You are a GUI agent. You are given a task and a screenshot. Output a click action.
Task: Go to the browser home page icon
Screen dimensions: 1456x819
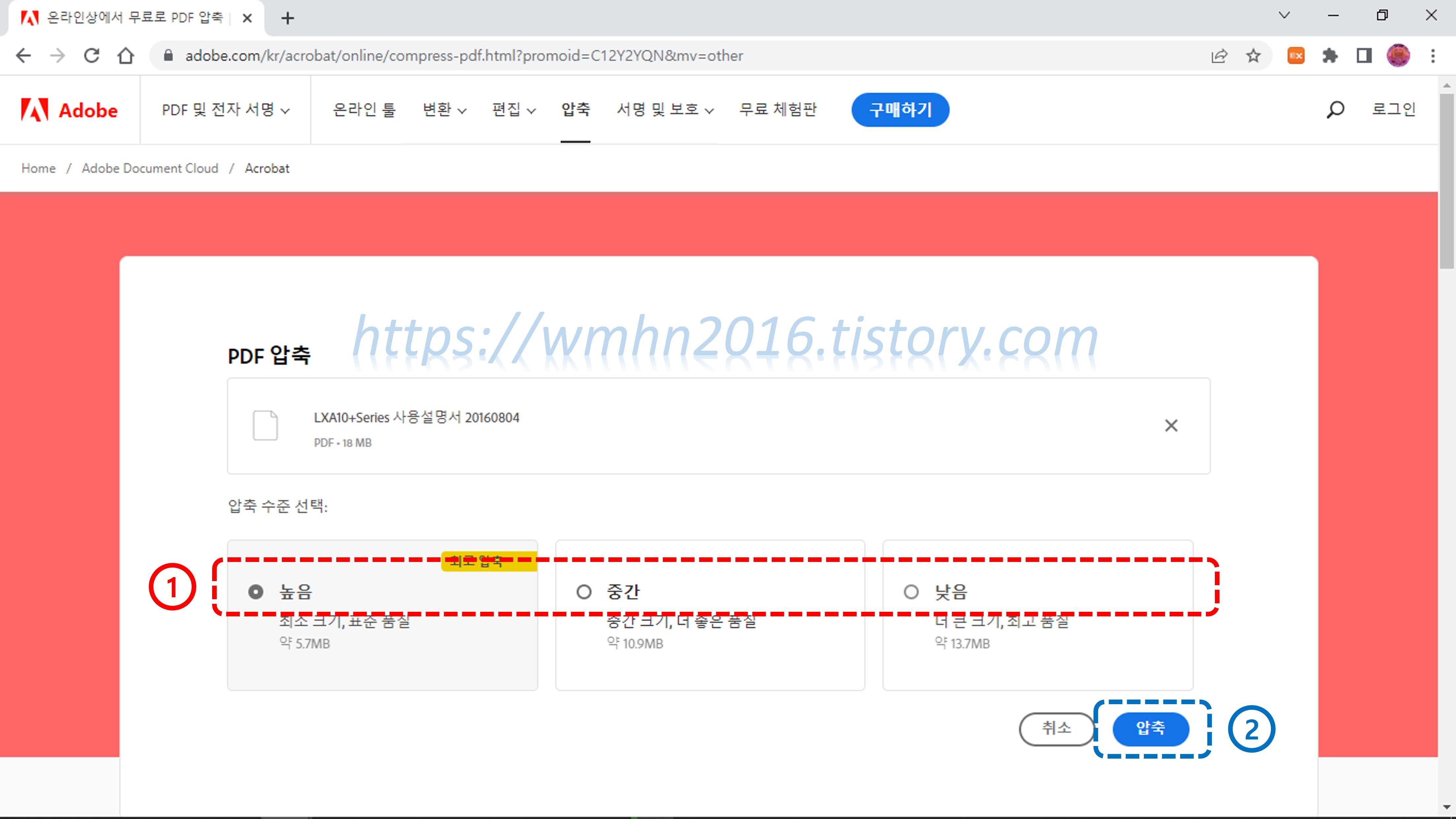pyautogui.click(x=125, y=55)
